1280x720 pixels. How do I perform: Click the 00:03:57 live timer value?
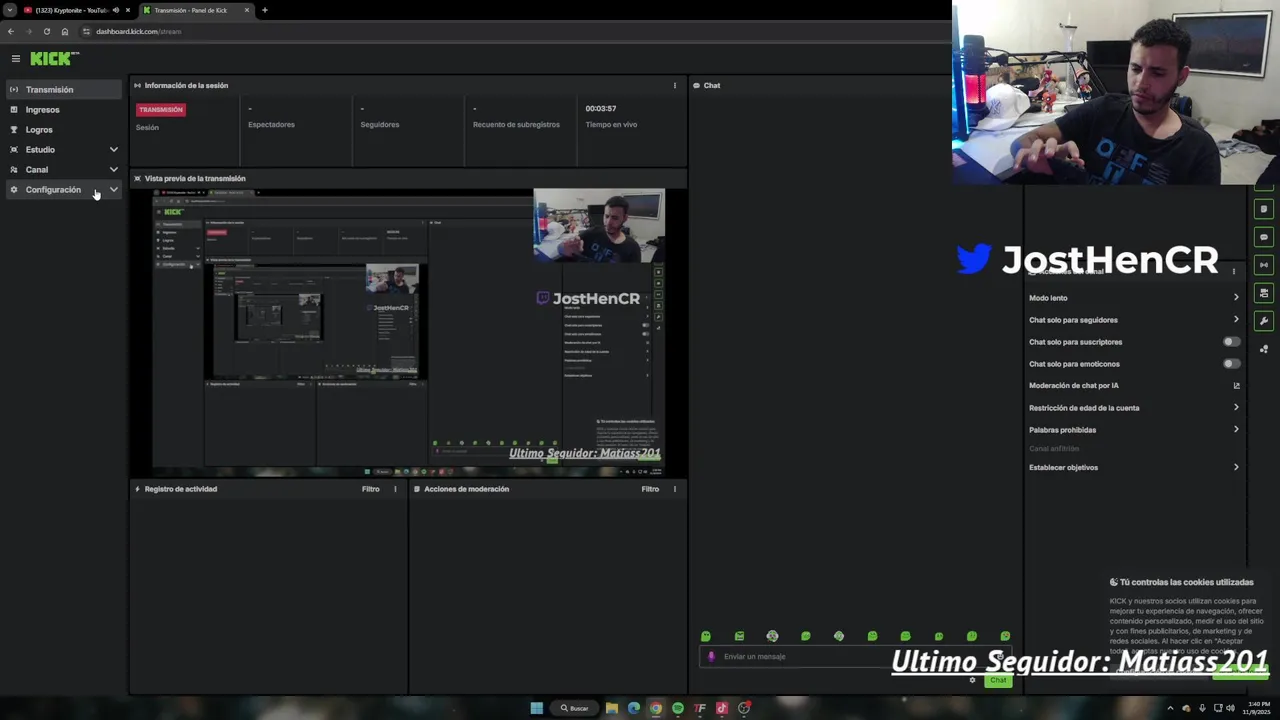click(601, 108)
